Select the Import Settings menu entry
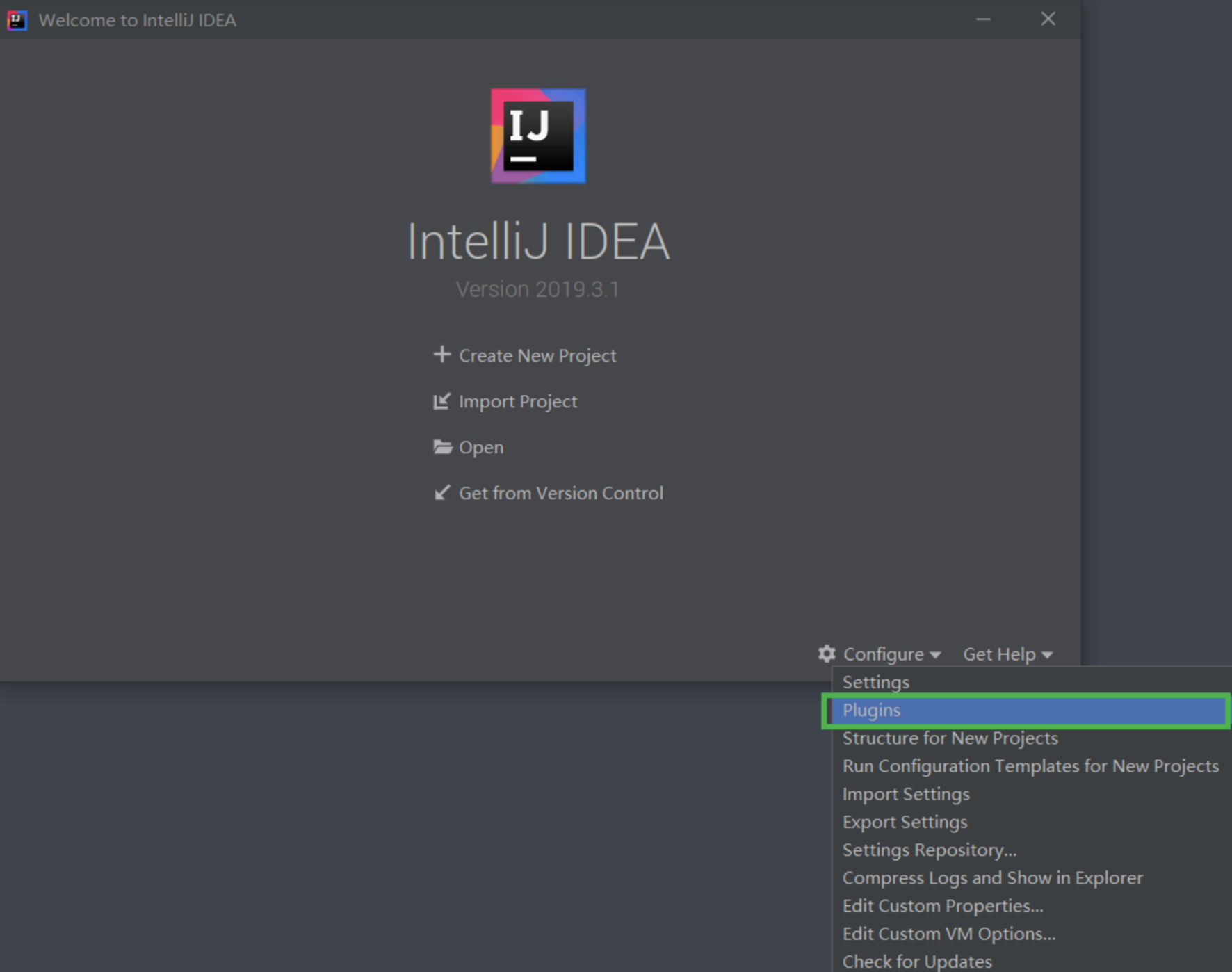The height and width of the screenshot is (972, 1232). (1032, 794)
